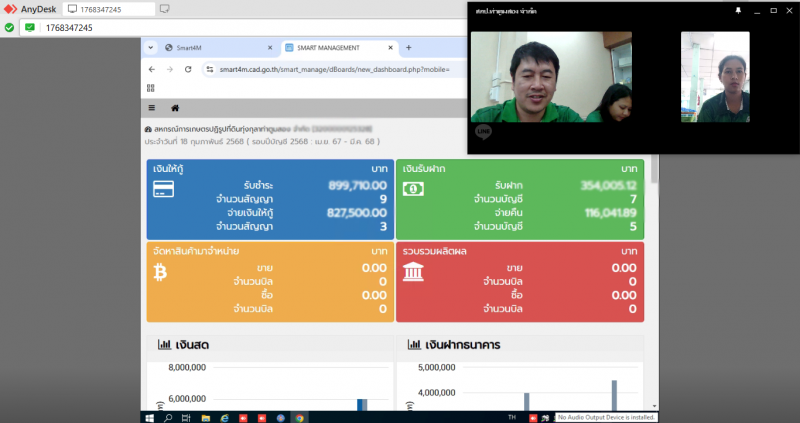Click the home icon in dashboard header
Screen dimensions: 800x423
[175, 108]
